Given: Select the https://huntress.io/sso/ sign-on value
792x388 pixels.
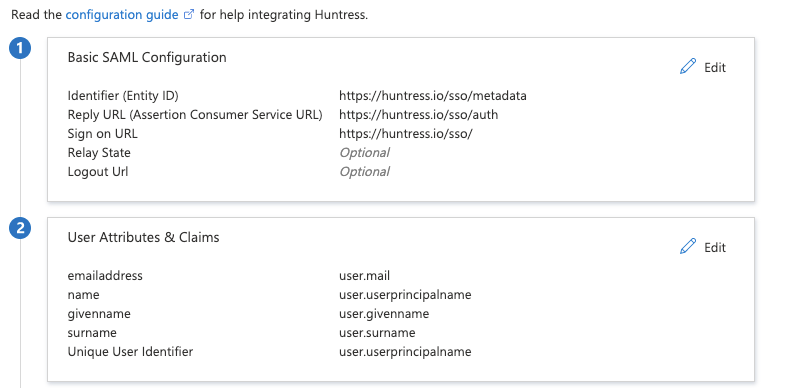Looking at the screenshot, I should point(406,134).
